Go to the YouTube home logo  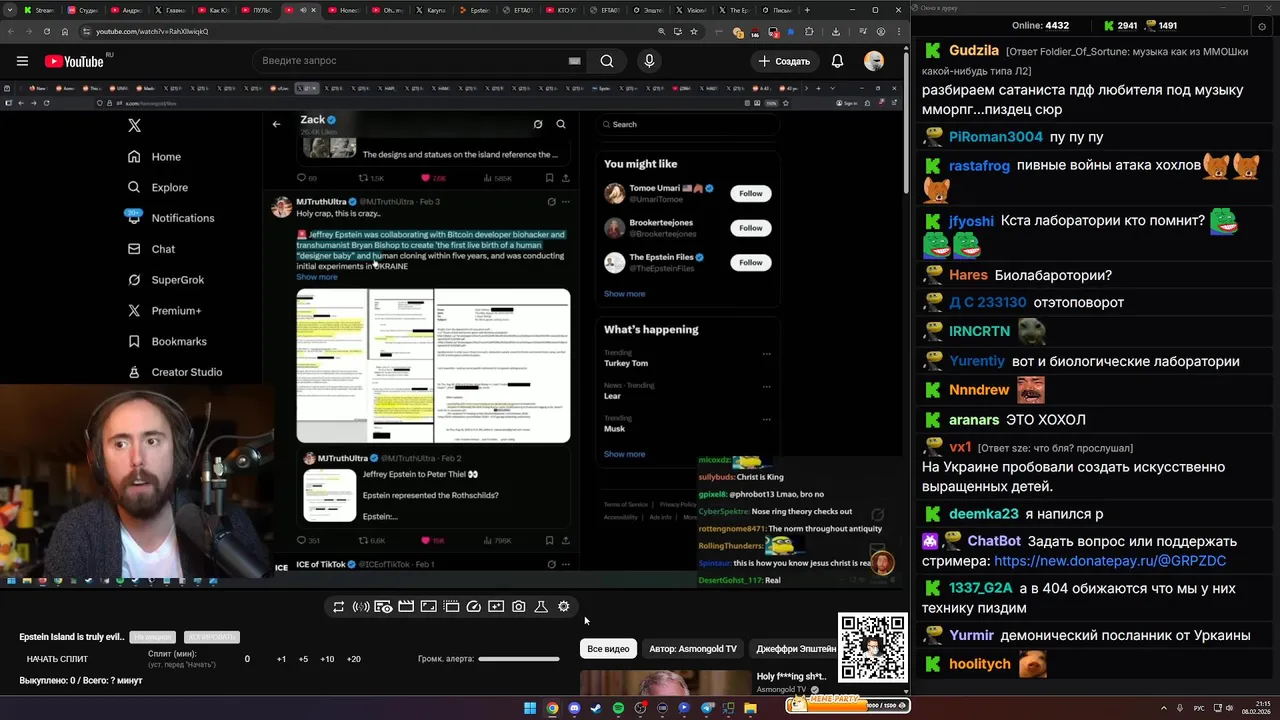click(75, 61)
